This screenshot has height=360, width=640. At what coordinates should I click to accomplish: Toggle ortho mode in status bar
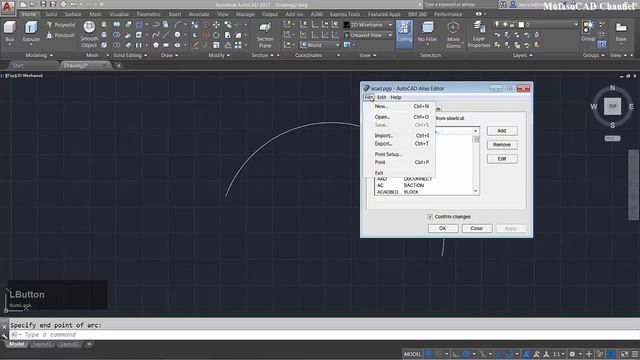click(456, 354)
